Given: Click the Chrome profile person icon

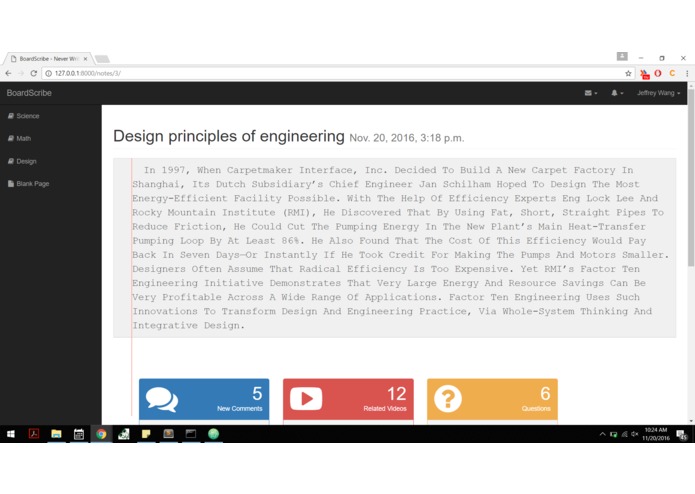Looking at the screenshot, I should (622, 56).
